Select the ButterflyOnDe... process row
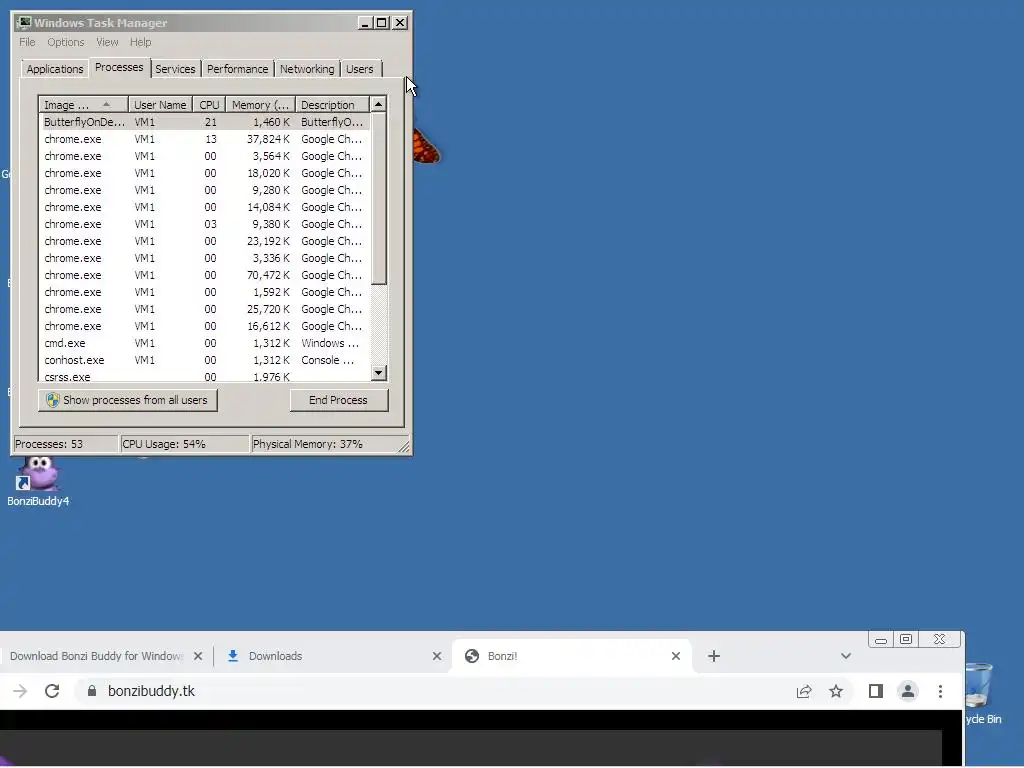Image resolution: width=1024 pixels, height=768 pixels. click(204, 122)
